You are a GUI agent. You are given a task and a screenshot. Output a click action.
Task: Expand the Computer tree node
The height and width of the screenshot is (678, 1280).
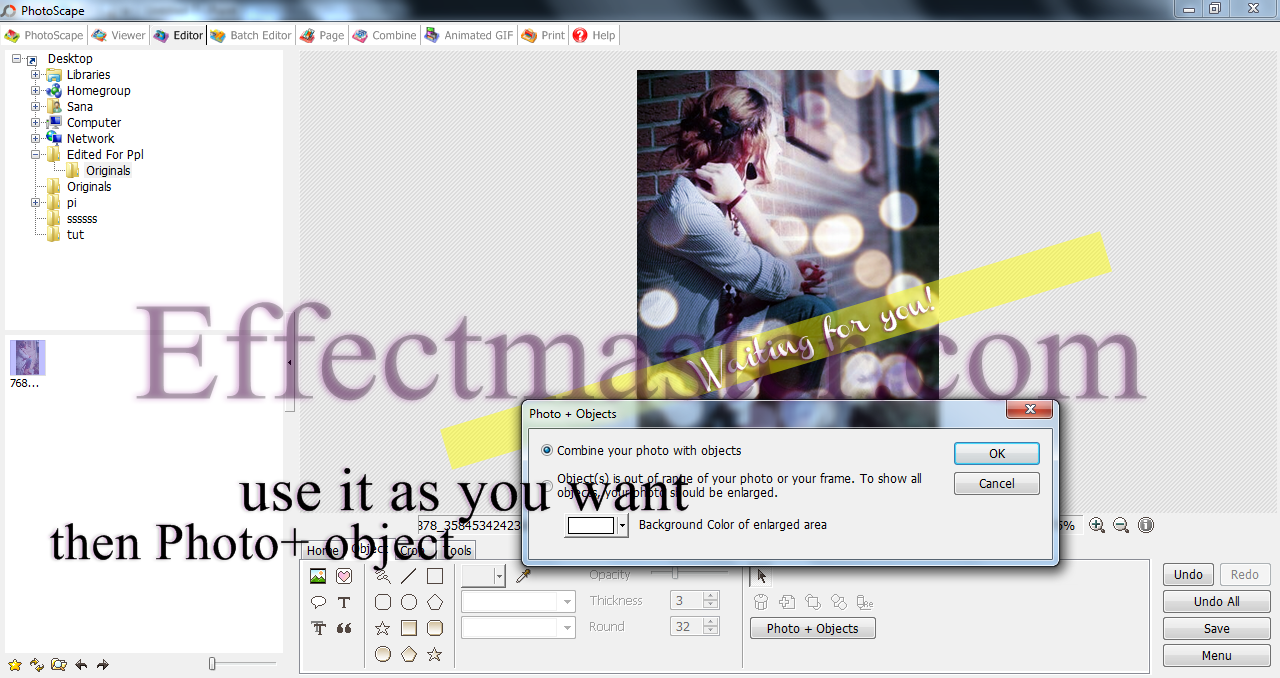(x=36, y=123)
